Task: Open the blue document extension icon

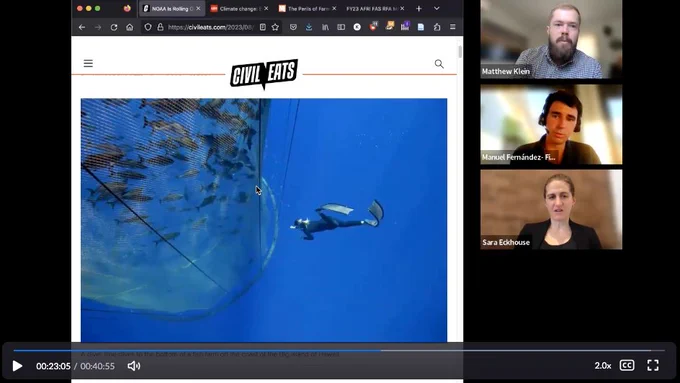Action: point(421,27)
